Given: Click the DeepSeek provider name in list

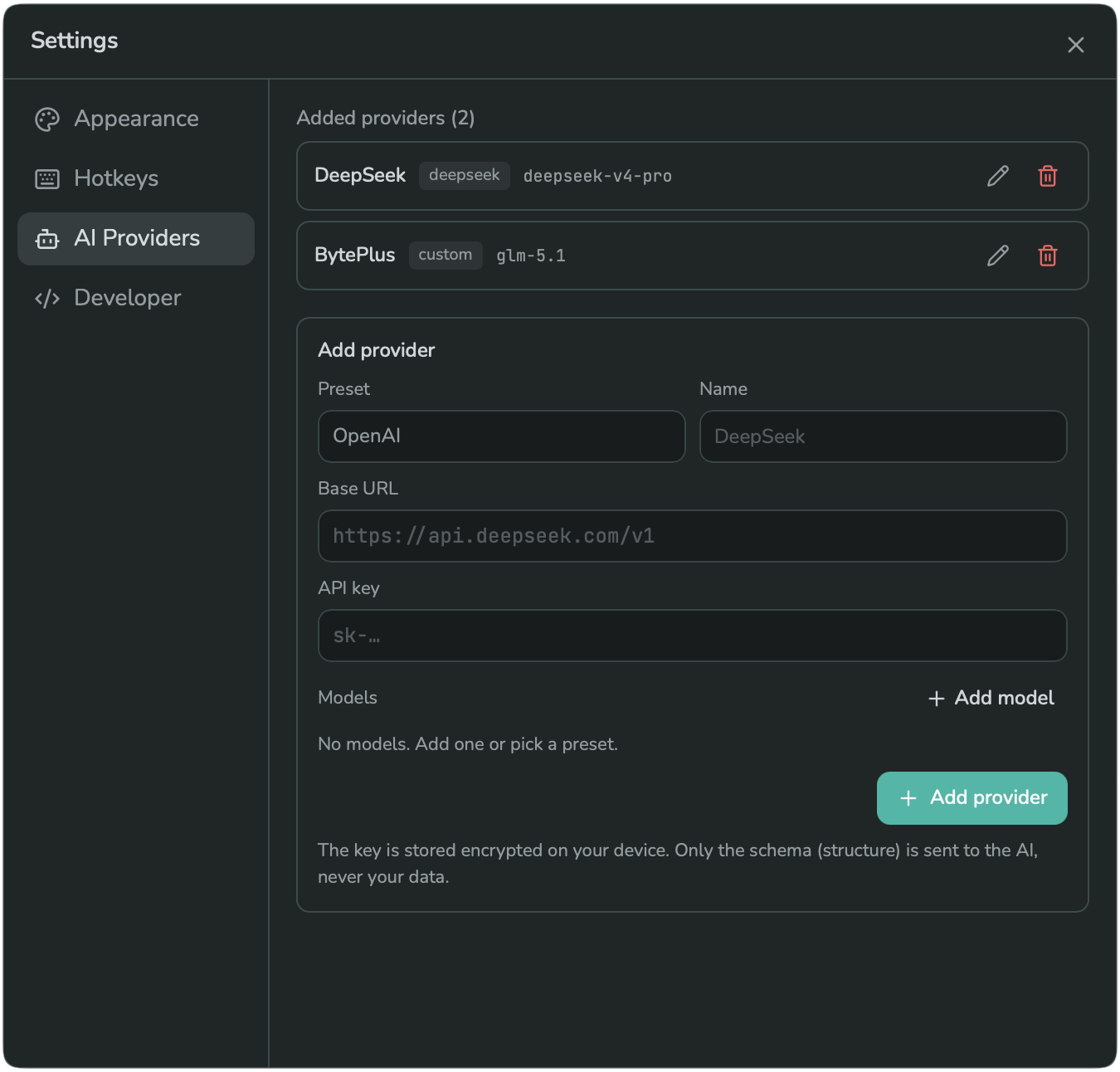Looking at the screenshot, I should click(x=360, y=176).
